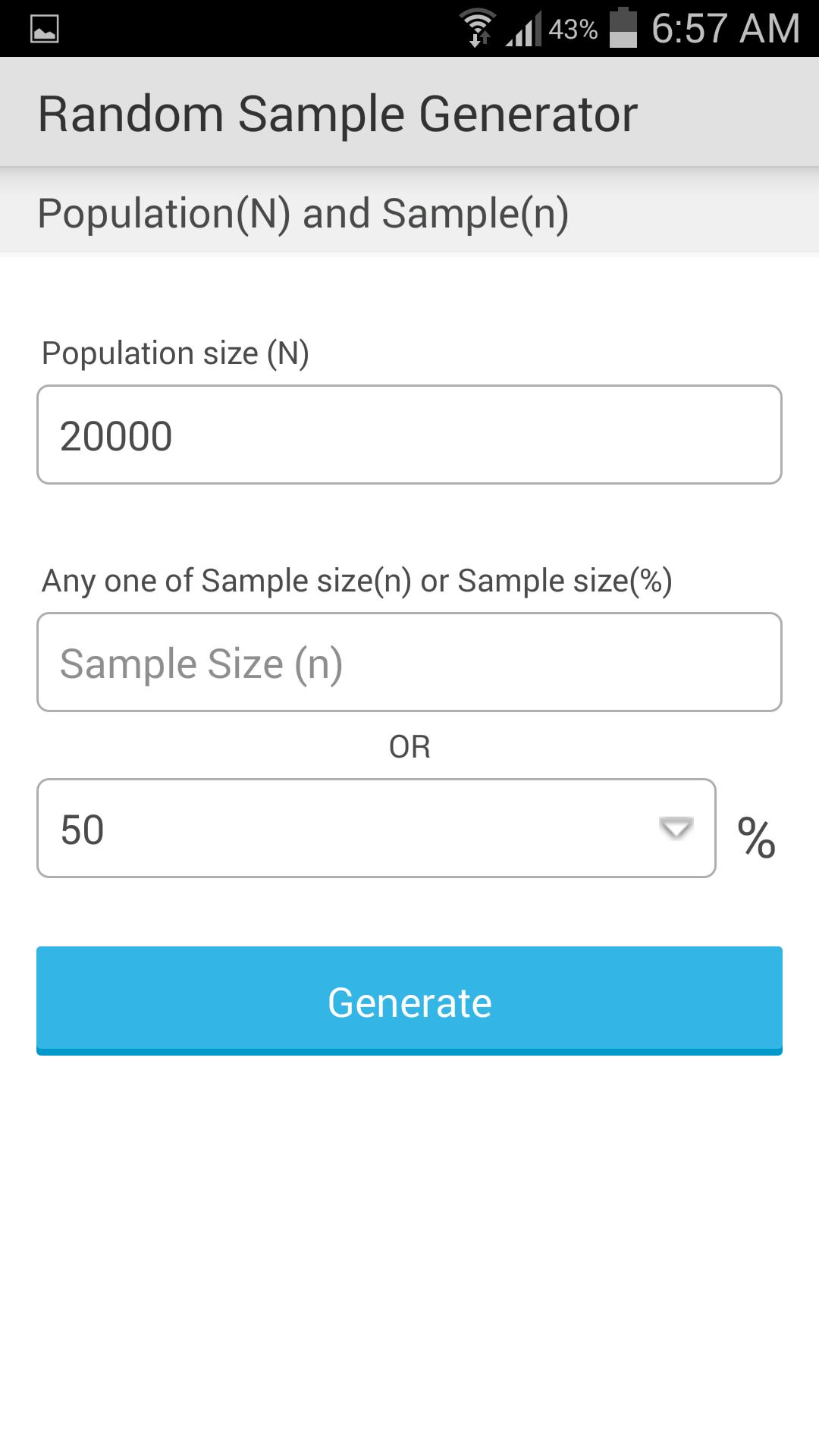Tap the Random Sample Generator title
This screenshot has width=819, height=1456.
coord(337,114)
